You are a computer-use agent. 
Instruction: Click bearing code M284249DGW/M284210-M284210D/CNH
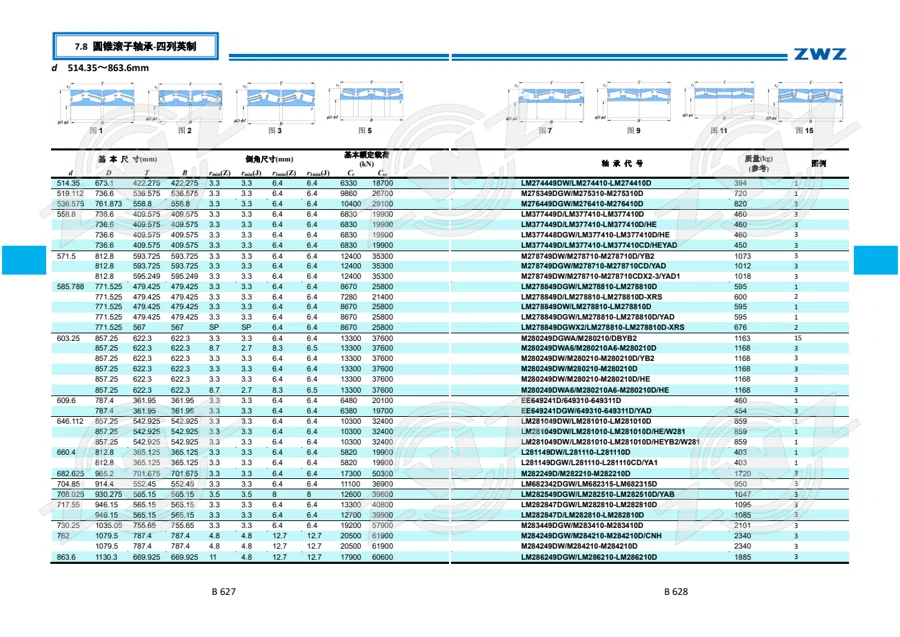591,535
